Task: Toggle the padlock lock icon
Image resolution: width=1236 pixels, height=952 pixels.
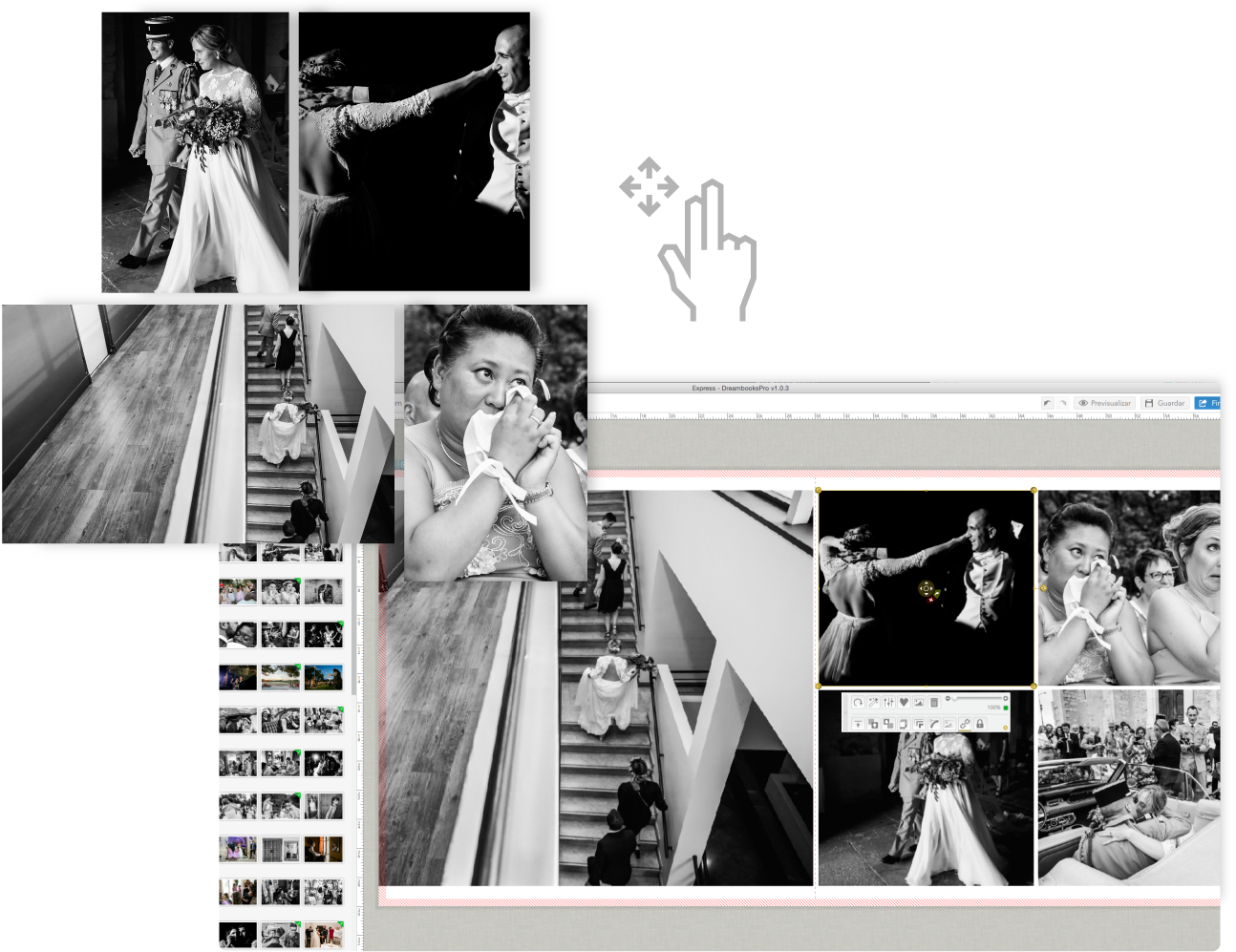Action: tap(980, 724)
